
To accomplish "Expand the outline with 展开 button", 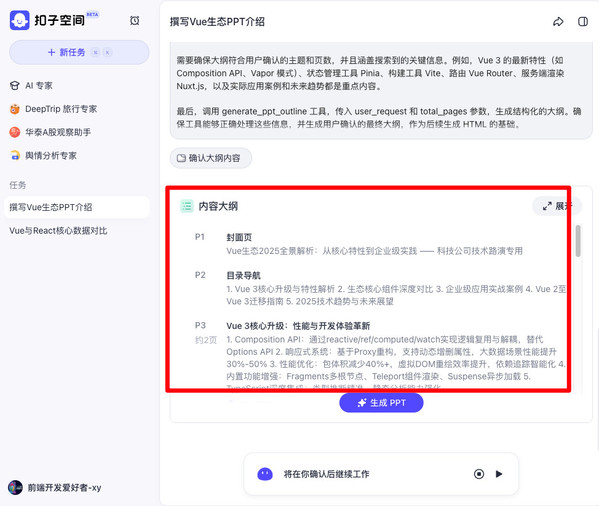I will click(557, 206).
